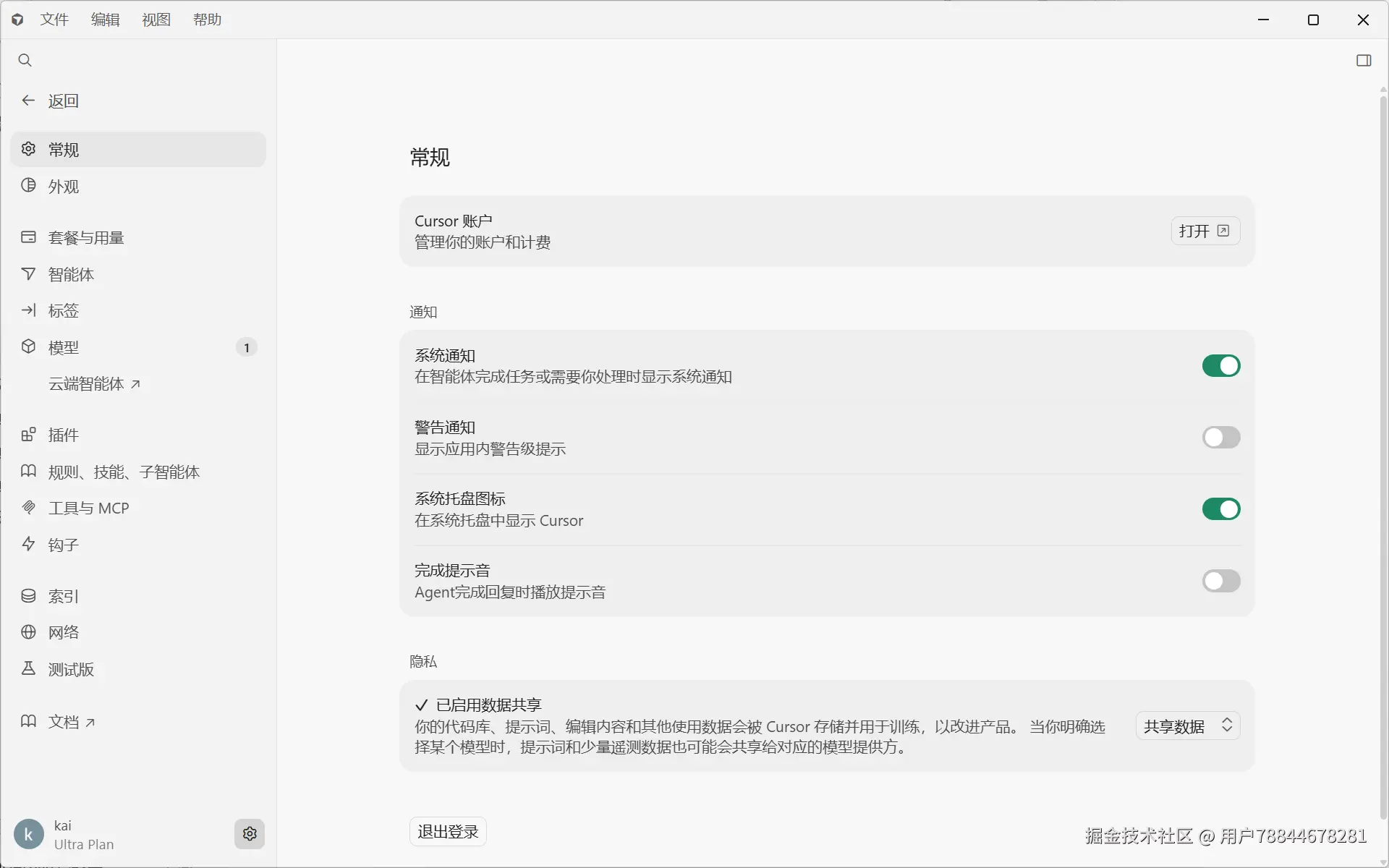Open 测试版 (Beta) flask icon section
This screenshot has width=1389, height=868.
(x=28, y=669)
